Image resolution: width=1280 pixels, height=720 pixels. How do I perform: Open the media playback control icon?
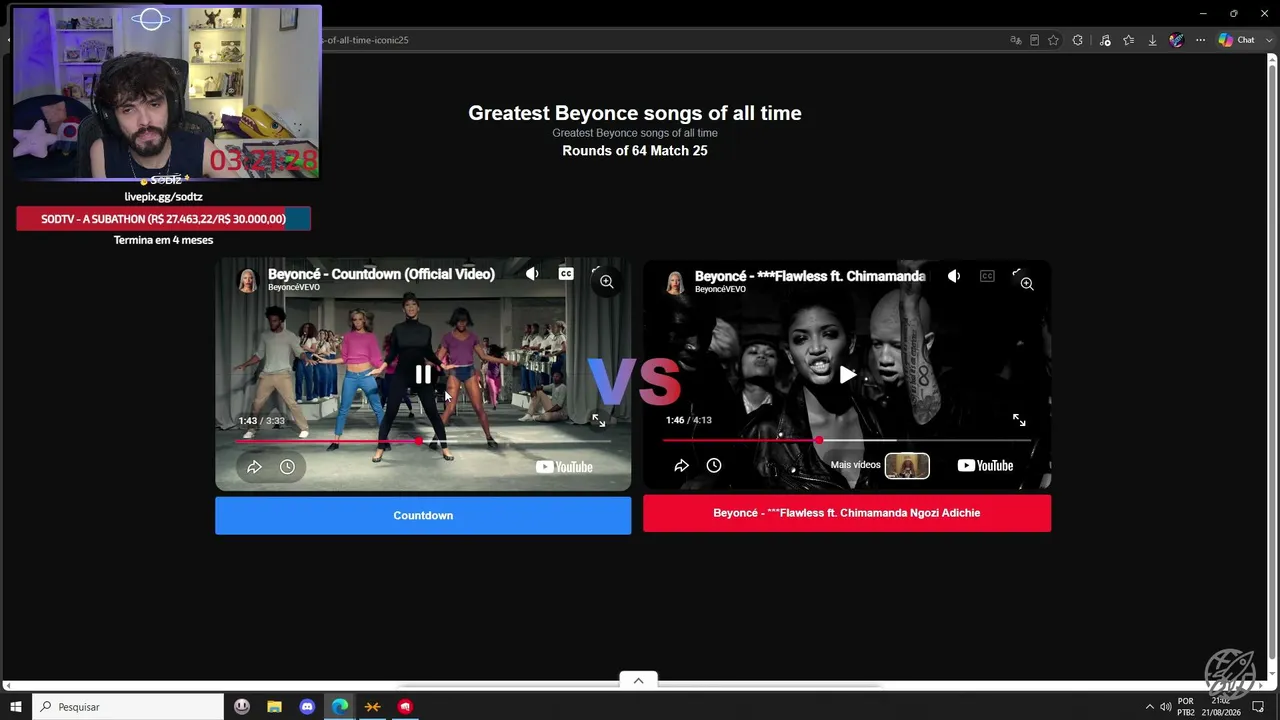tap(1105, 40)
